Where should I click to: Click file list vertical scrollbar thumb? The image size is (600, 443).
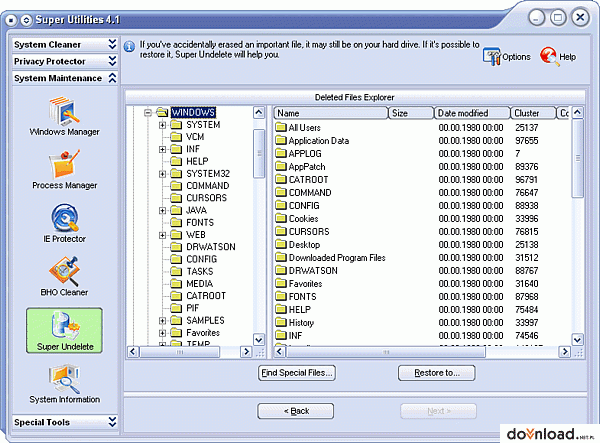coord(577,158)
